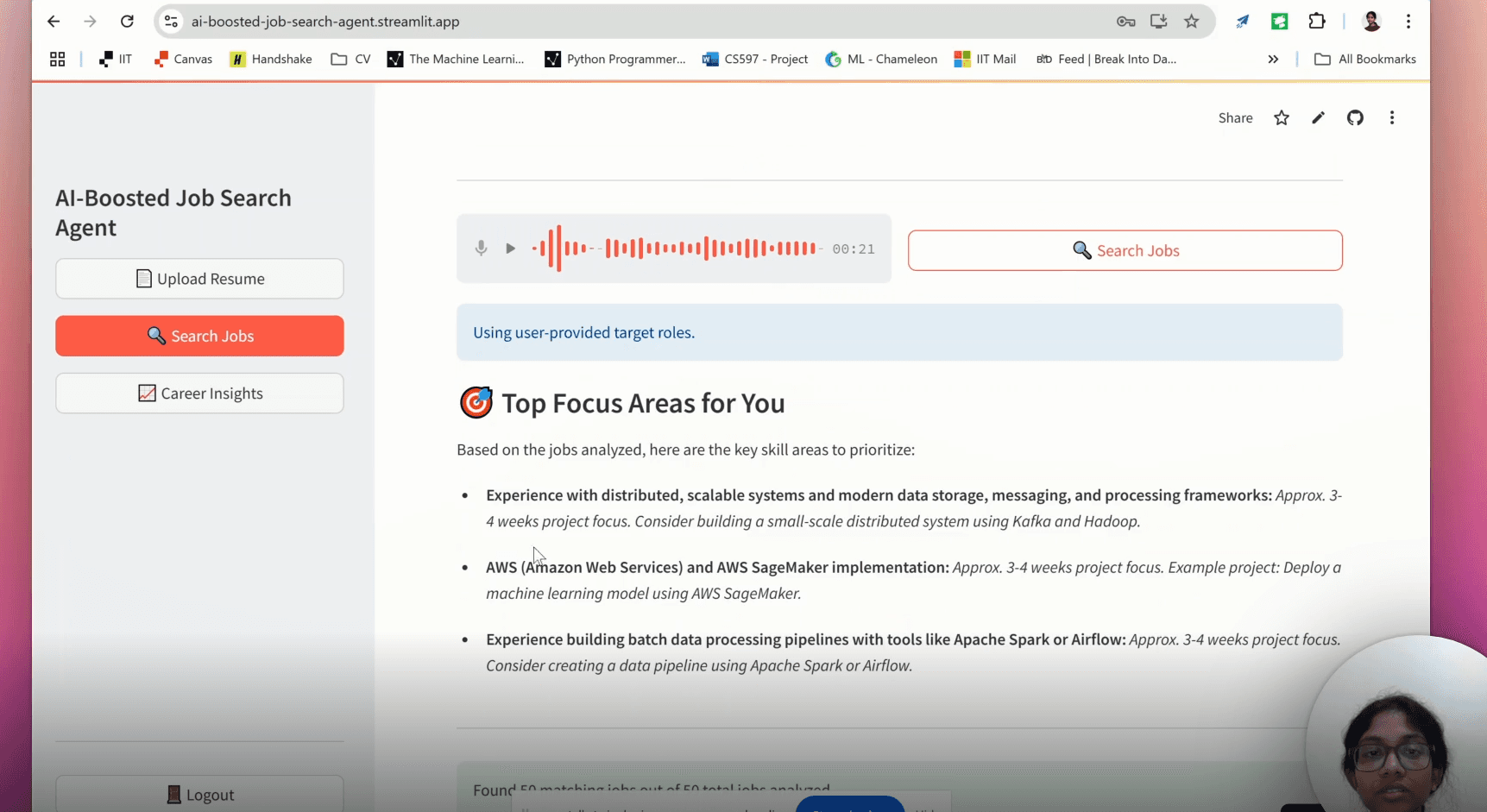1487x812 pixels.
Task: Open the password manager key icon
Action: pyautogui.click(x=1125, y=22)
